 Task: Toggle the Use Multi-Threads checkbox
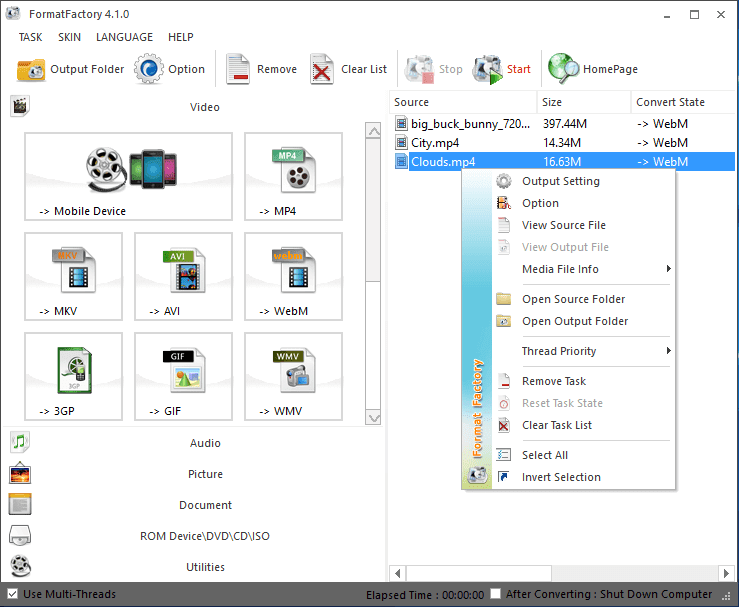pyautogui.click(x=13, y=594)
